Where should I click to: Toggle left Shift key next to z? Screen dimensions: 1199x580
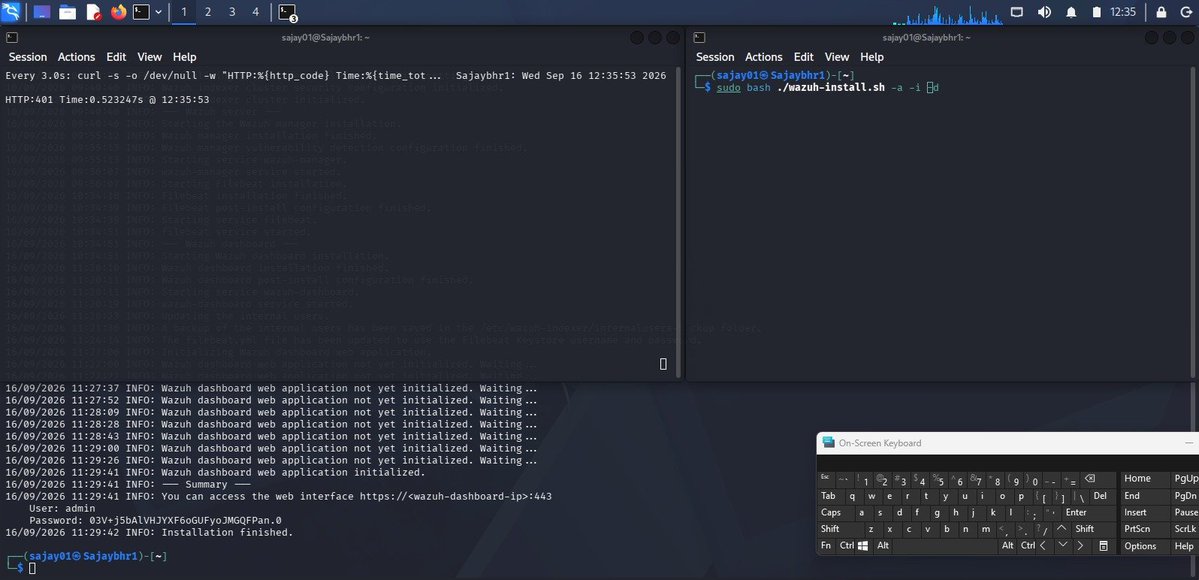[x=830, y=529]
